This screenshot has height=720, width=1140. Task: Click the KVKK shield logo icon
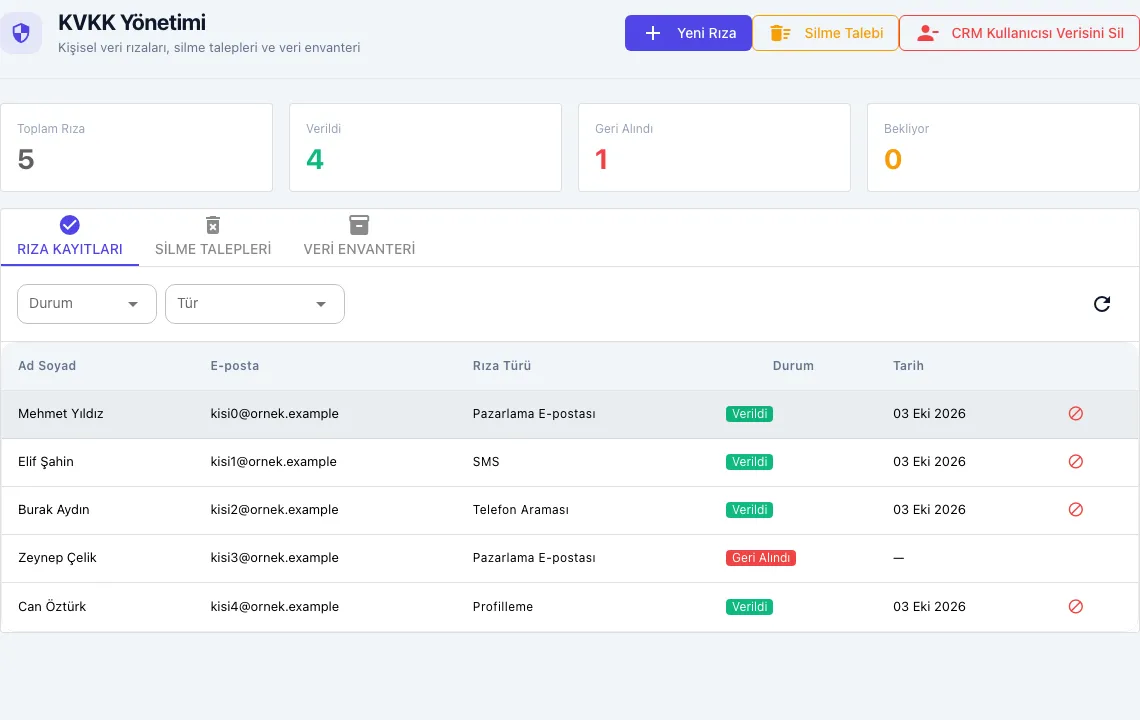point(21,33)
